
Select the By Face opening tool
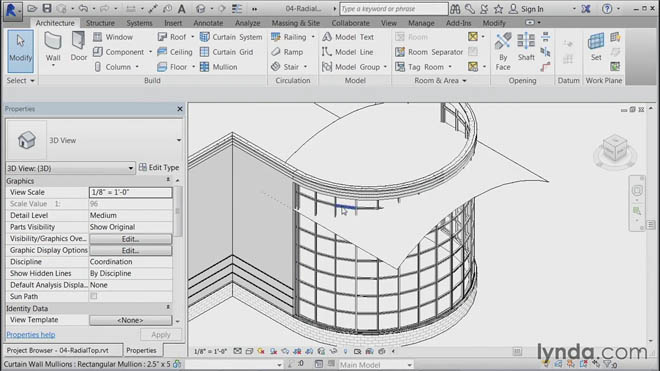(503, 51)
